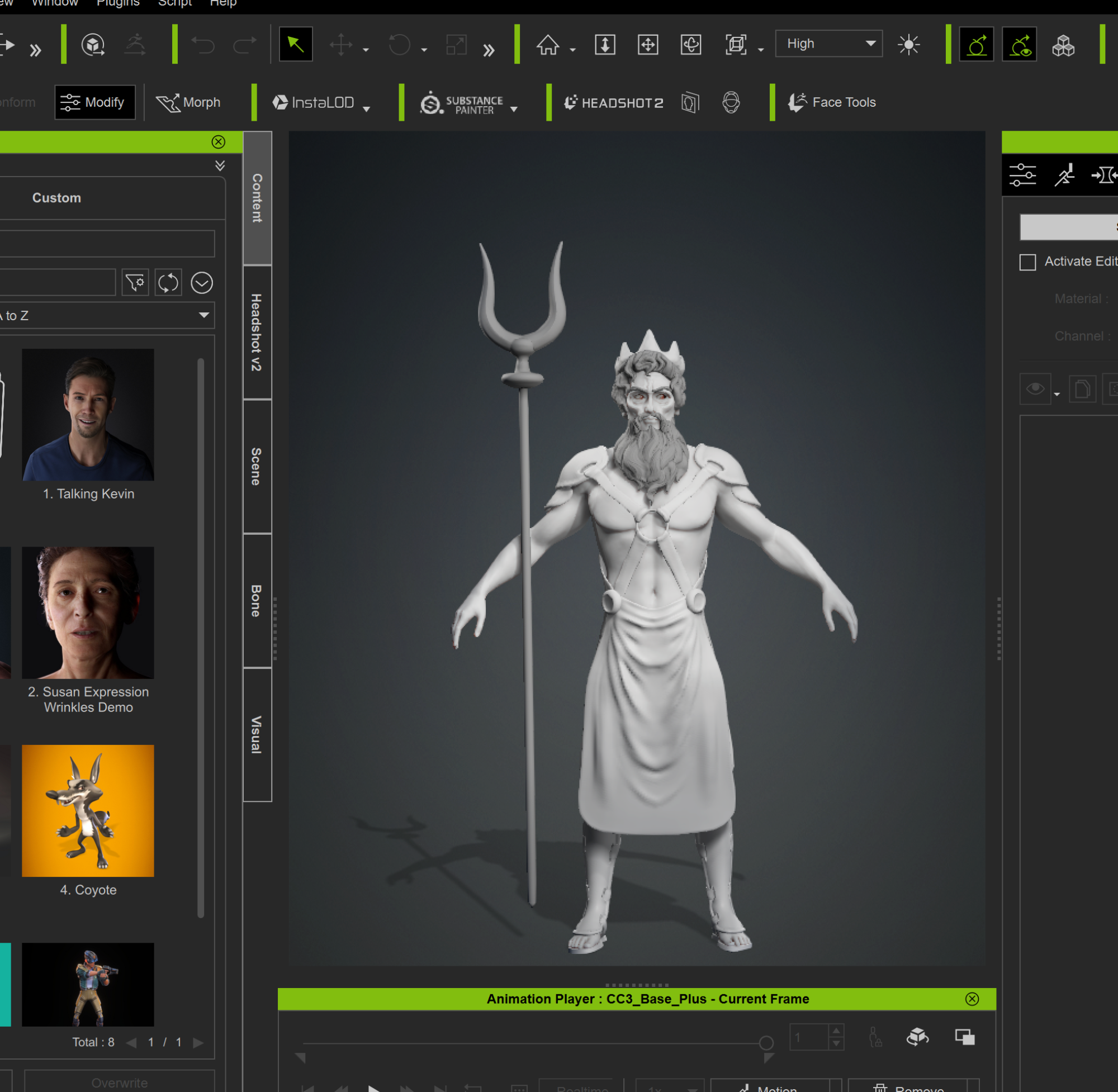Click the filter settings icon

point(135,283)
